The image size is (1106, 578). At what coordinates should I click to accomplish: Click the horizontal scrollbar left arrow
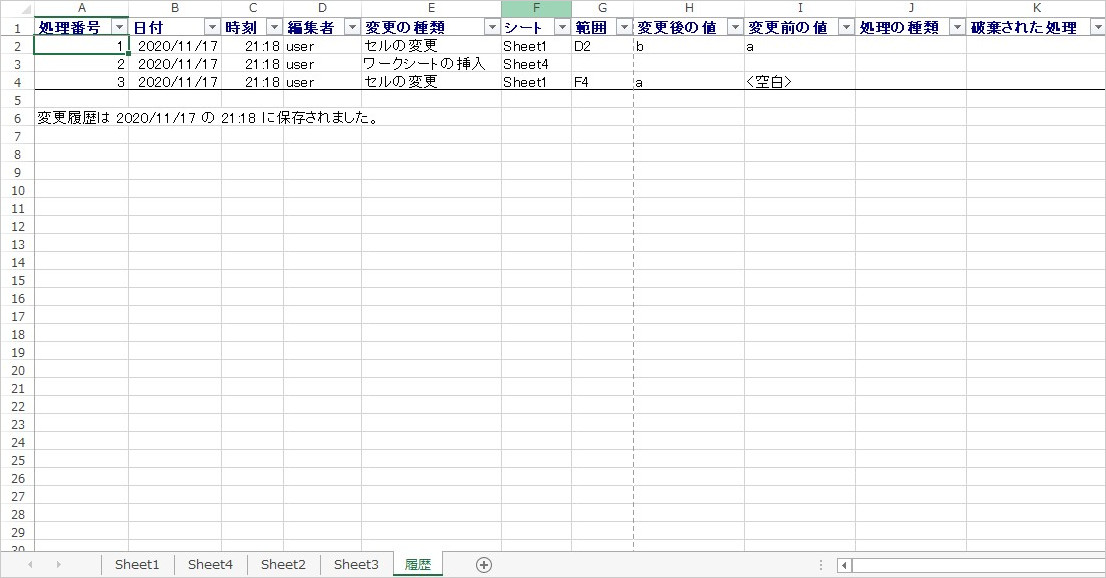click(845, 565)
